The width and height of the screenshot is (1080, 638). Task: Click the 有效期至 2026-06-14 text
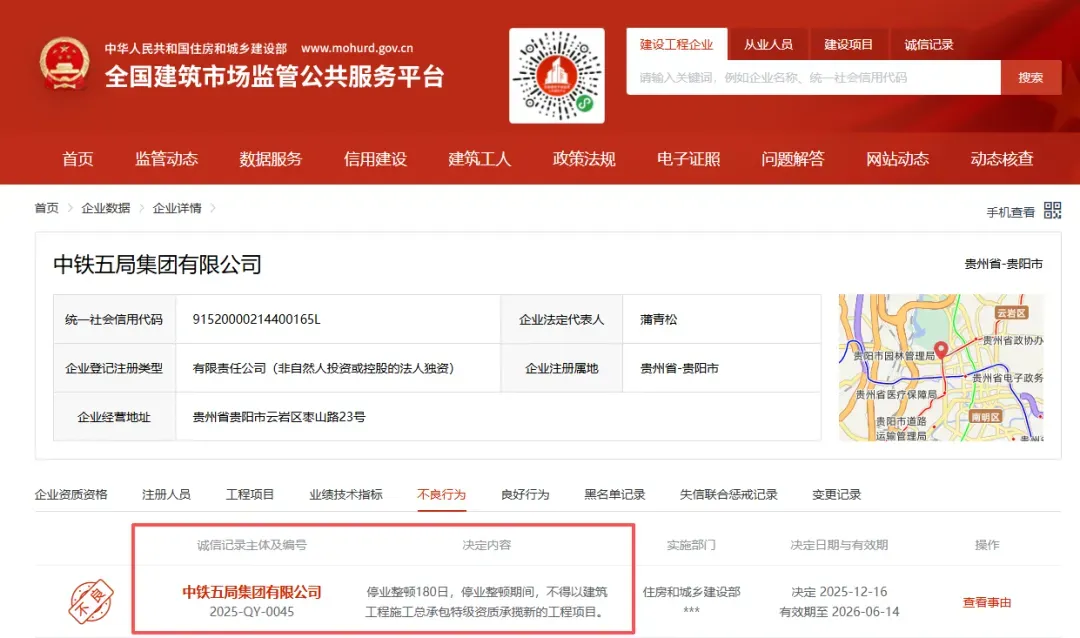coord(840,612)
